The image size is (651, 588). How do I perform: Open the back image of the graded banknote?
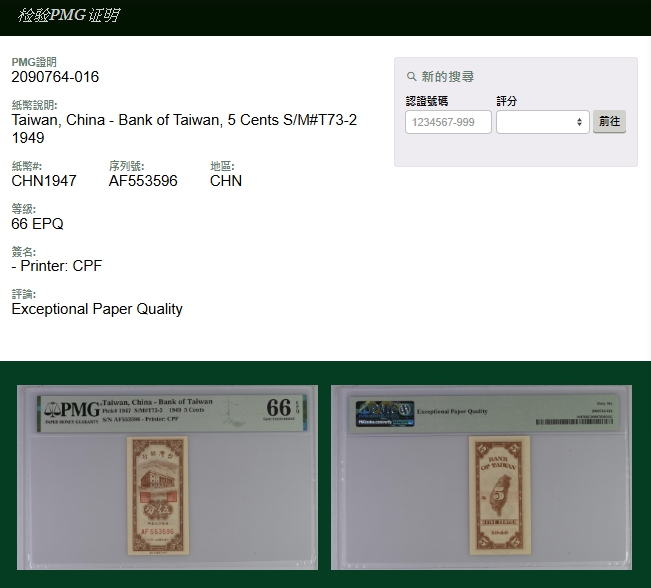coord(481,477)
